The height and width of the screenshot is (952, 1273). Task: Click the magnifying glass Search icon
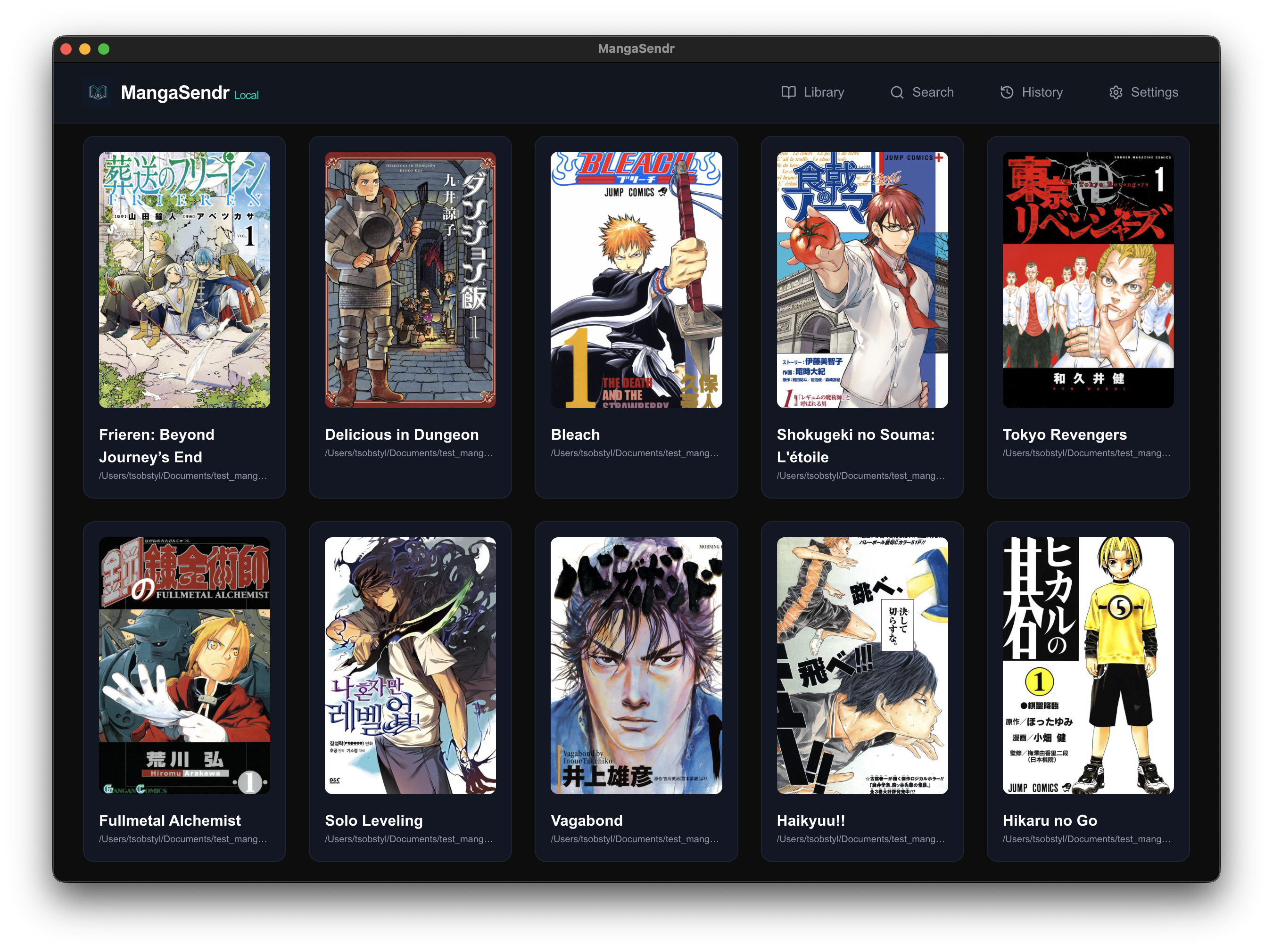[x=897, y=92]
